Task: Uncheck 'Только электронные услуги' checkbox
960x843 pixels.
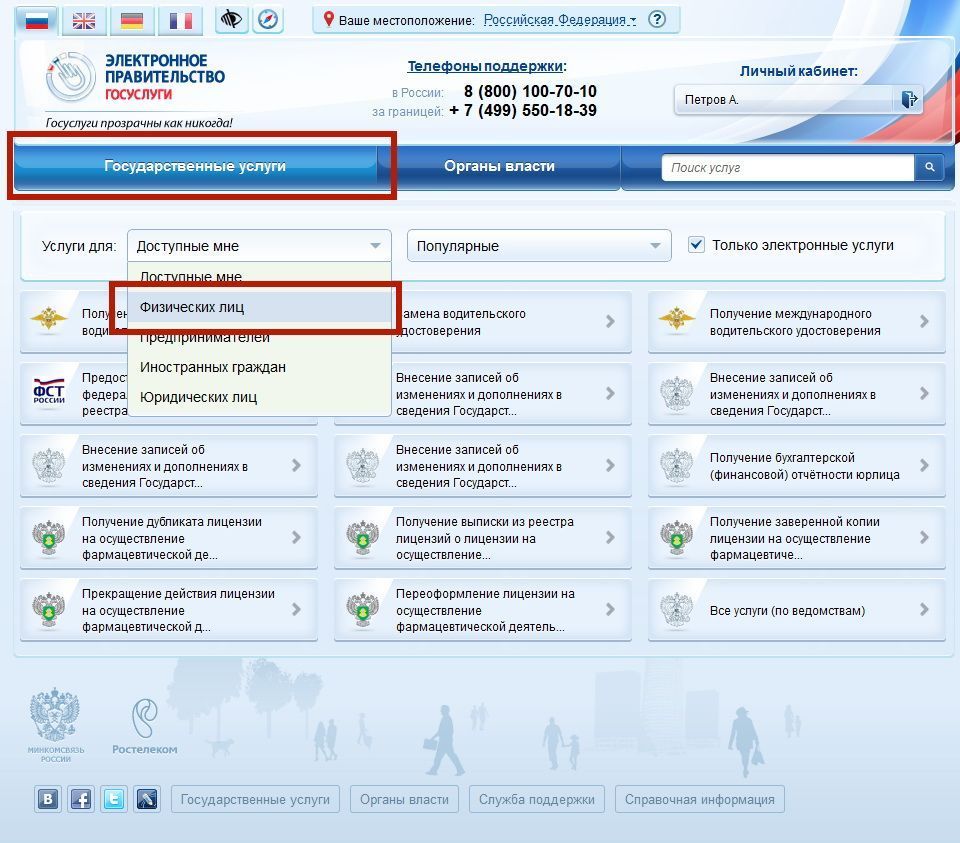Action: click(697, 245)
